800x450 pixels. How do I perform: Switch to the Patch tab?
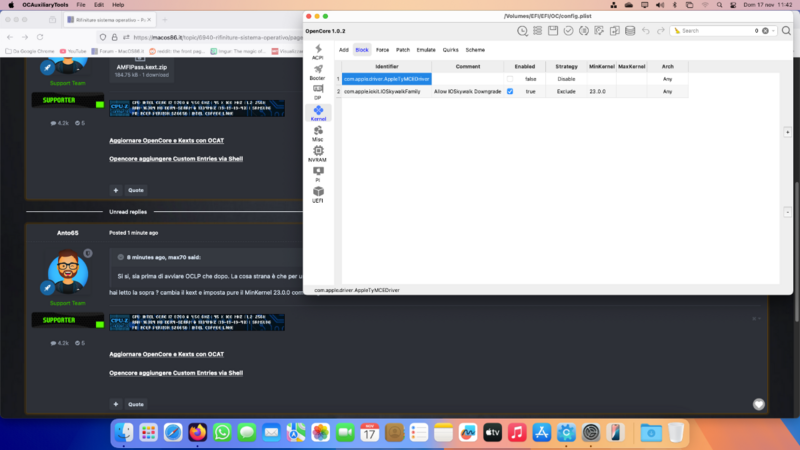pyautogui.click(x=403, y=49)
